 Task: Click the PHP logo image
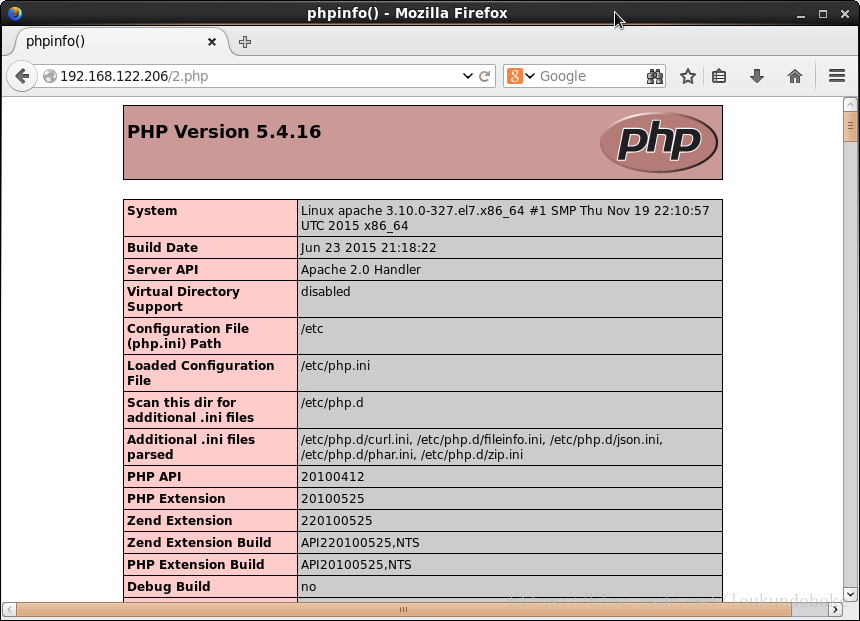[659, 142]
